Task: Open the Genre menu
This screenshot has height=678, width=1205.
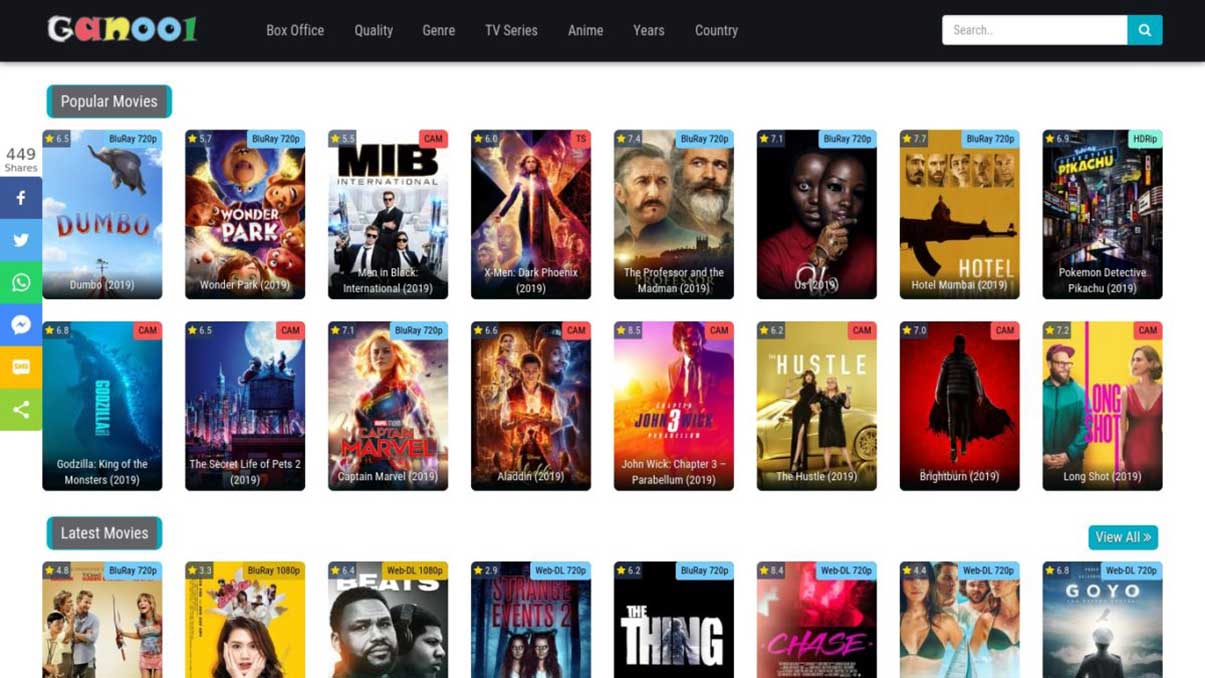Action: 438,30
